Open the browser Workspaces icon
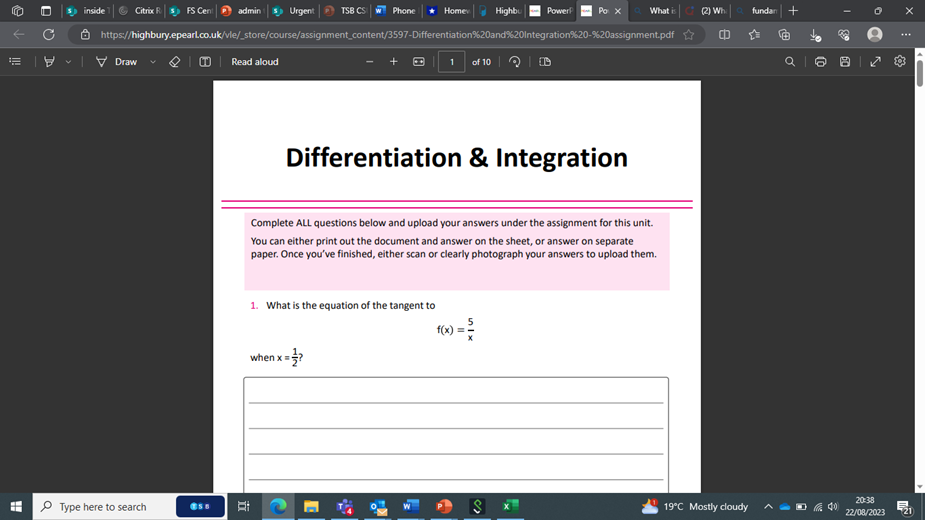 pos(17,11)
